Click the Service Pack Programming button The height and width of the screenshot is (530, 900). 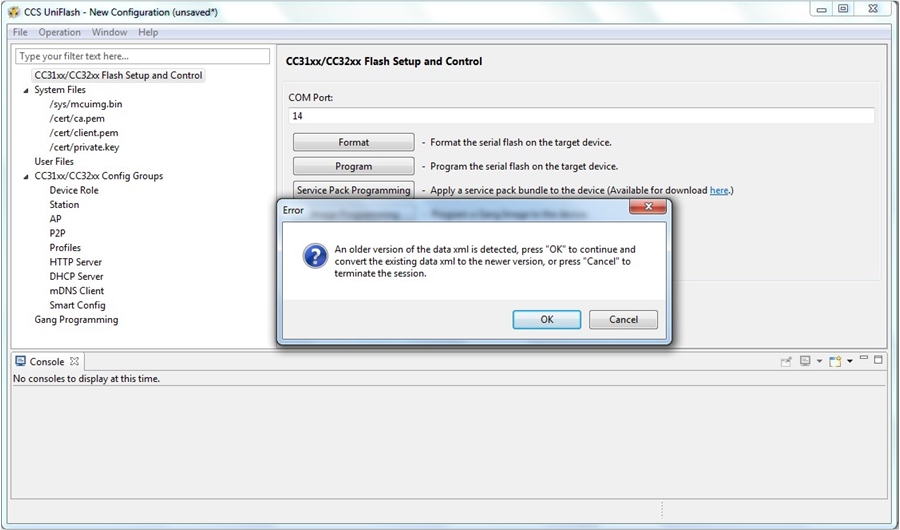coord(354,190)
